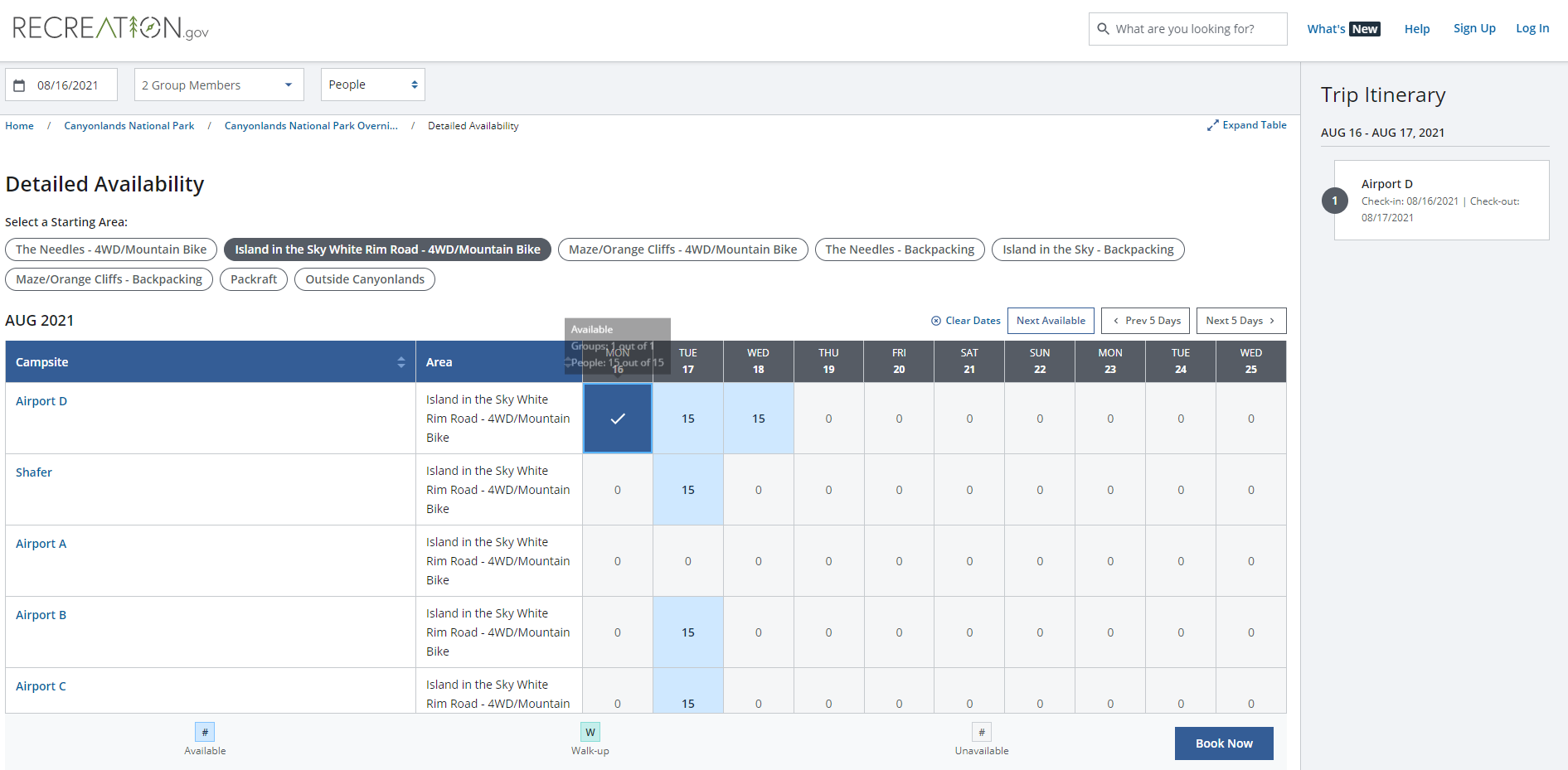Click Shafer cell for Wed 25
The image size is (1568, 770).
(1251, 490)
